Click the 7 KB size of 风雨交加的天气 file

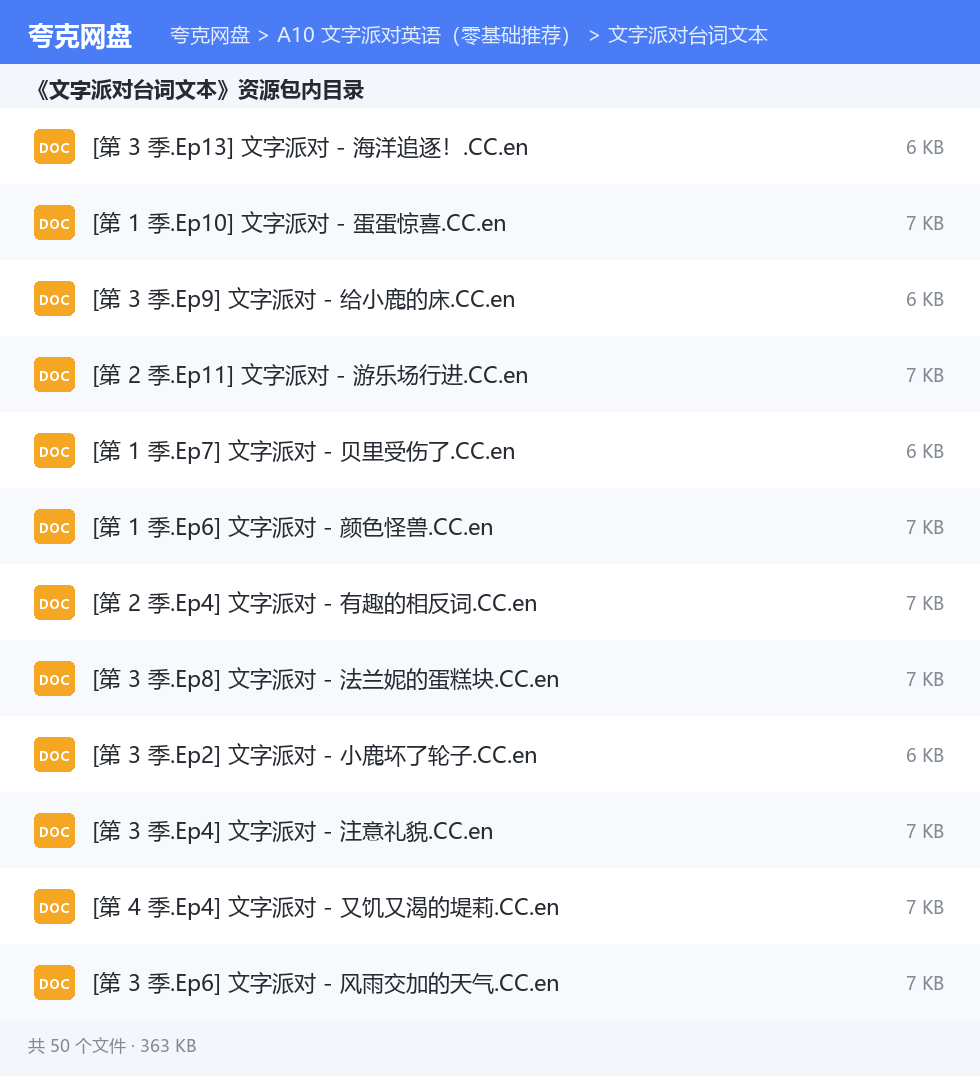(x=924, y=983)
